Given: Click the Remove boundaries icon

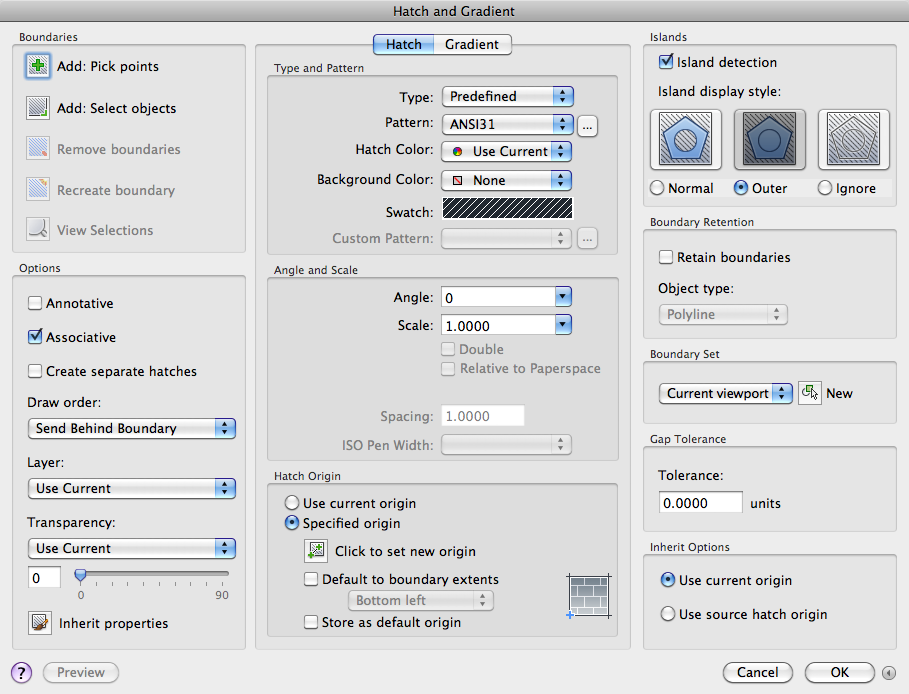Looking at the screenshot, I should 38,148.
